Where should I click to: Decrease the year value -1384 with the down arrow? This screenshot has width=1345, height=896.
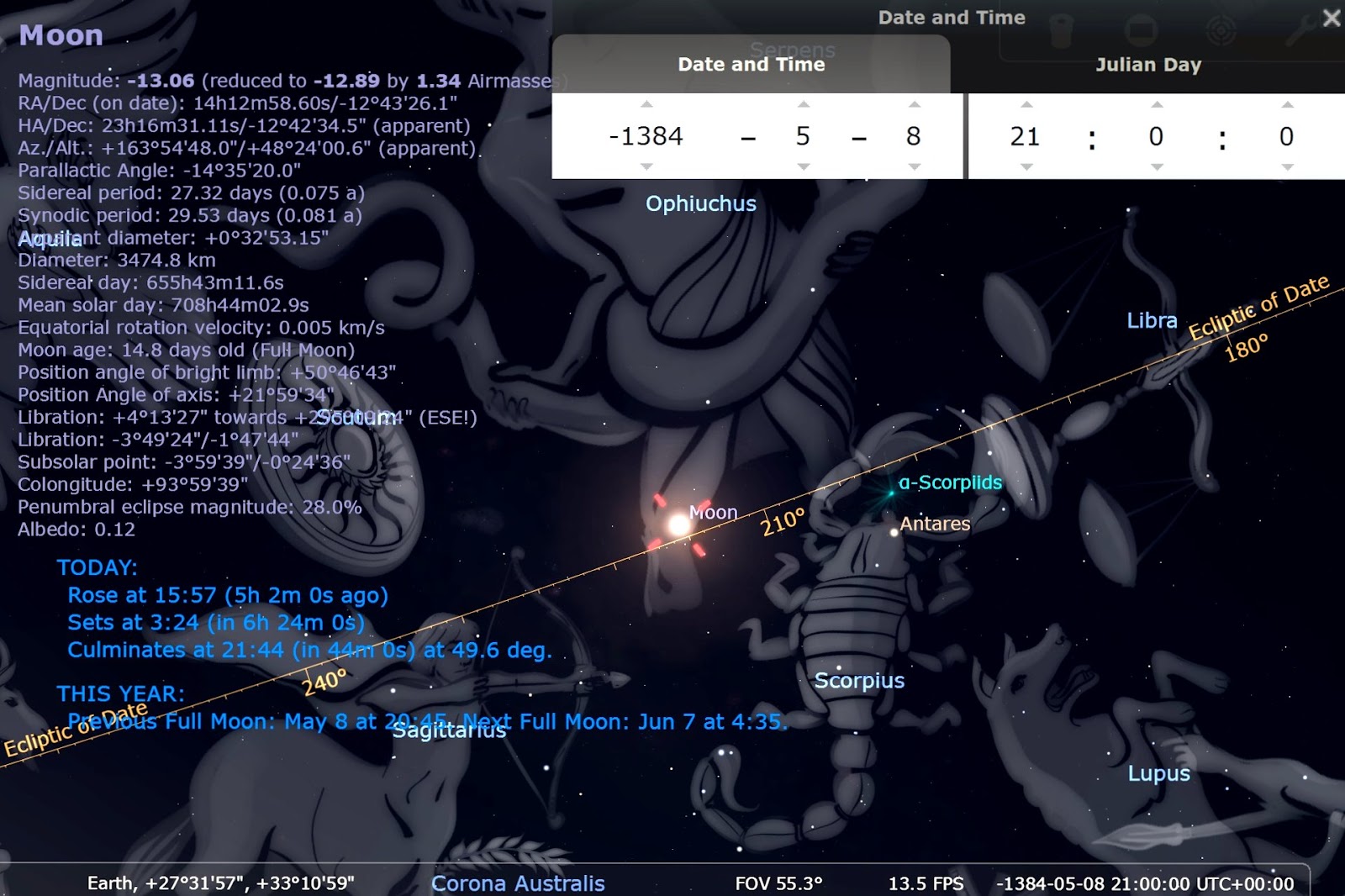pyautogui.click(x=646, y=166)
